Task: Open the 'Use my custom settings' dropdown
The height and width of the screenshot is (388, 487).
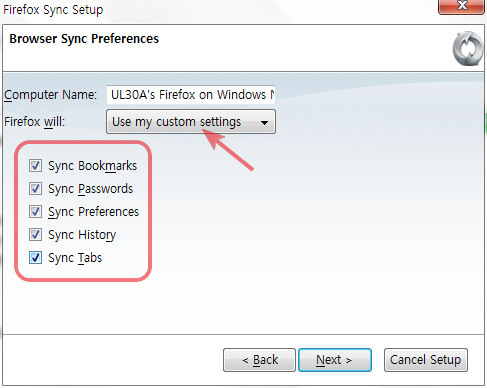Action: click(x=191, y=122)
